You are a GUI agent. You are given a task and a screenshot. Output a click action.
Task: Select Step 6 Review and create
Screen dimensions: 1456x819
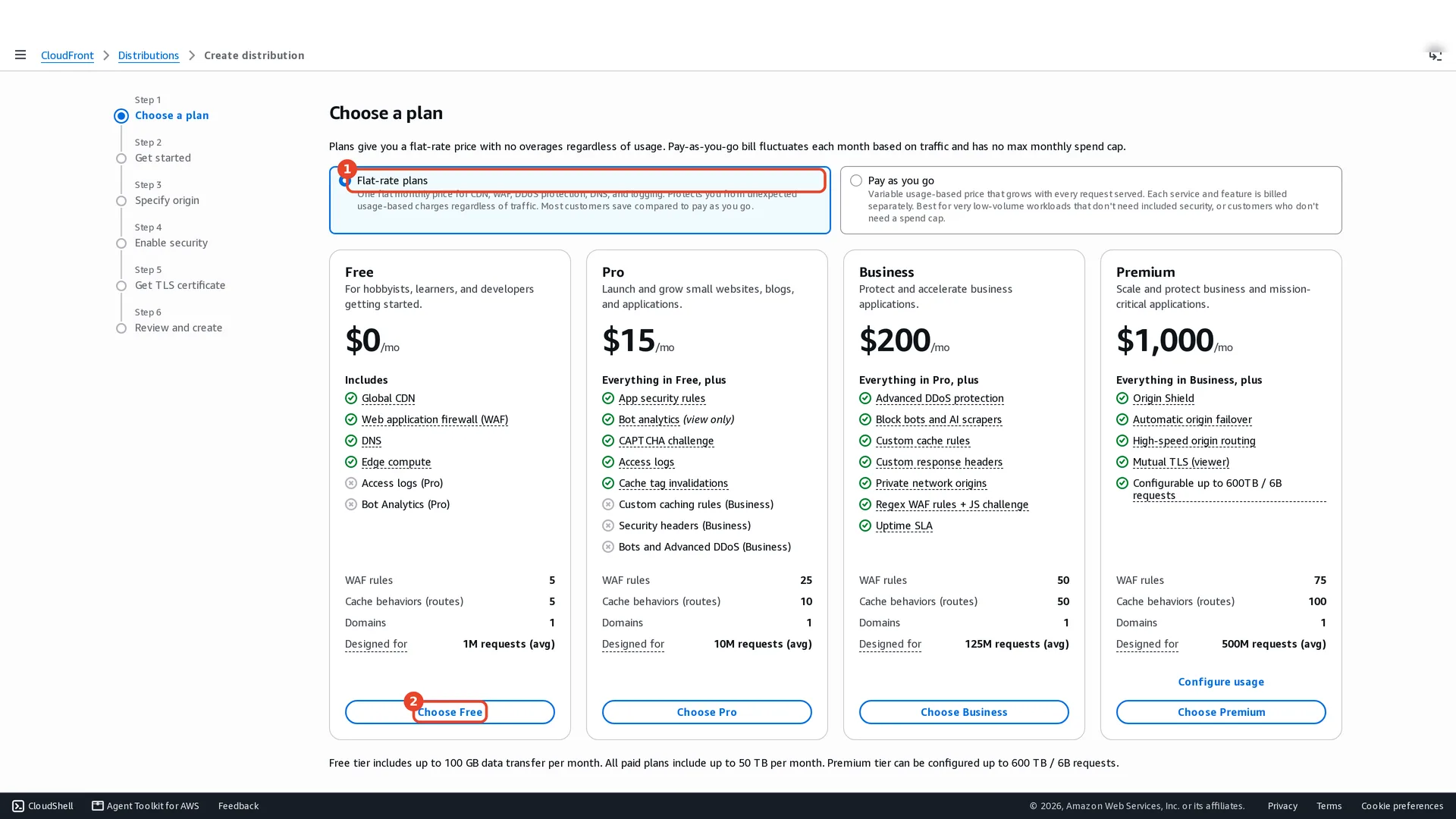tap(178, 328)
